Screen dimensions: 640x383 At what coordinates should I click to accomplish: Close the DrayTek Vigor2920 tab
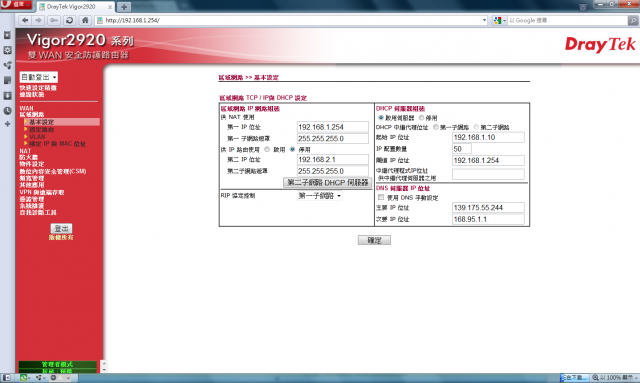[110, 7]
